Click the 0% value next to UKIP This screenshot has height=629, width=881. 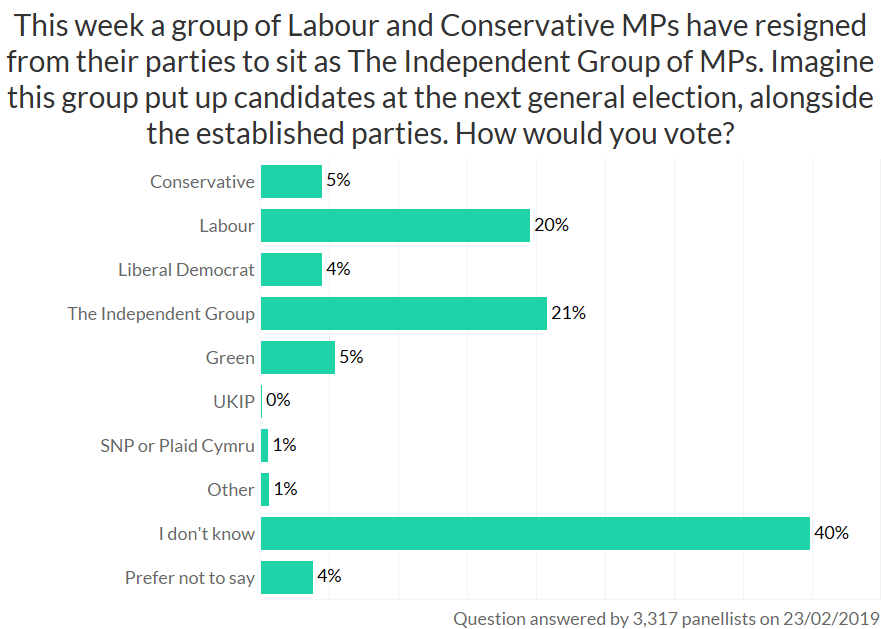278,402
